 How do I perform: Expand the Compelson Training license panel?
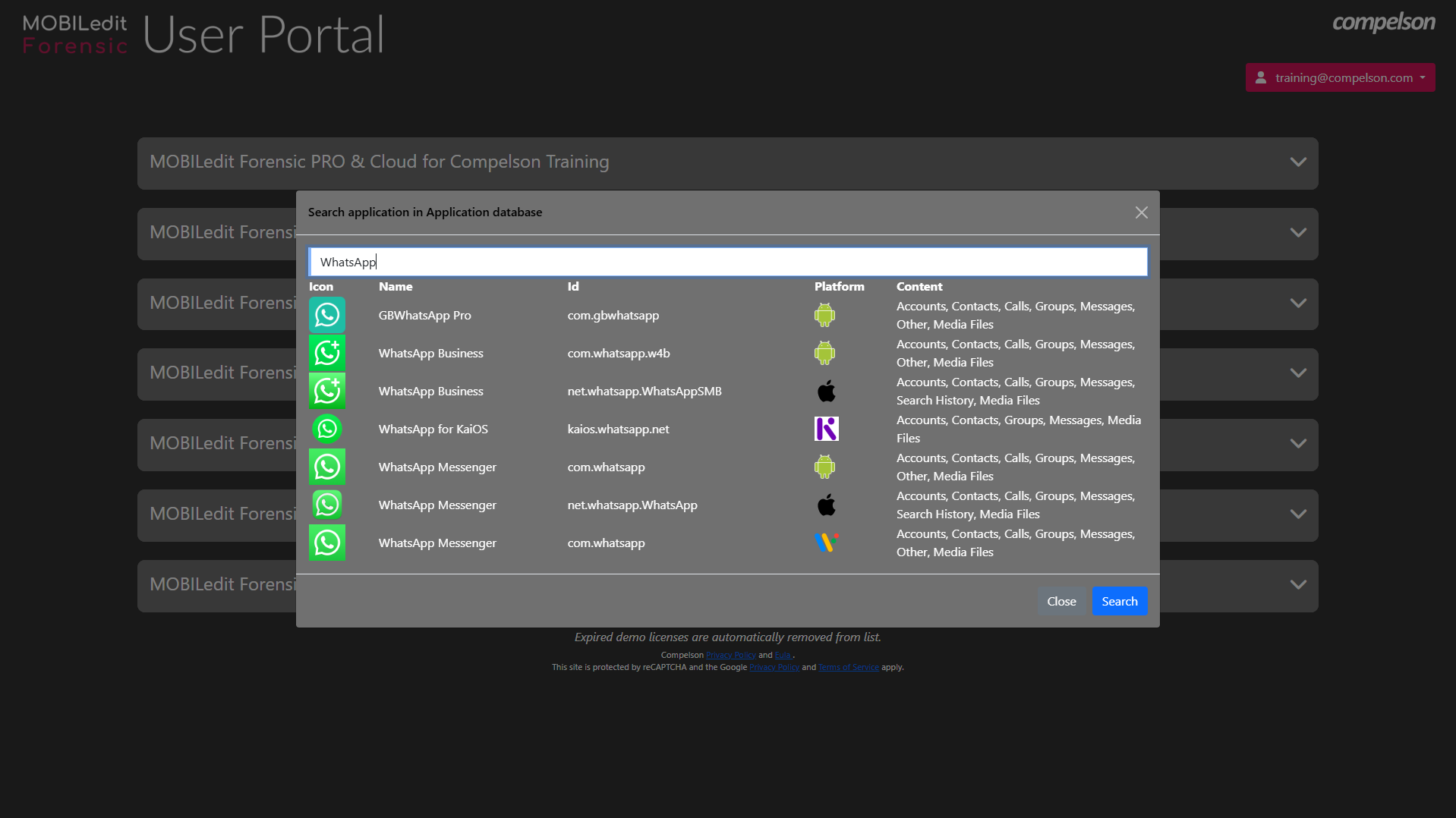(1298, 162)
